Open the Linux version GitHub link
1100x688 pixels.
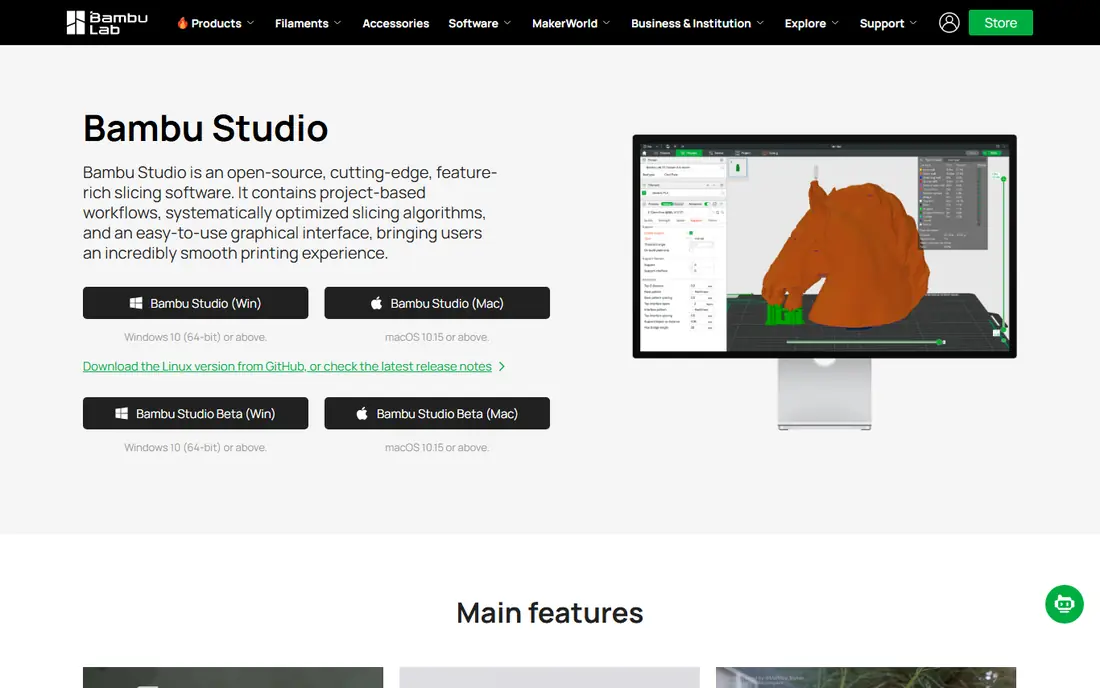(287, 366)
